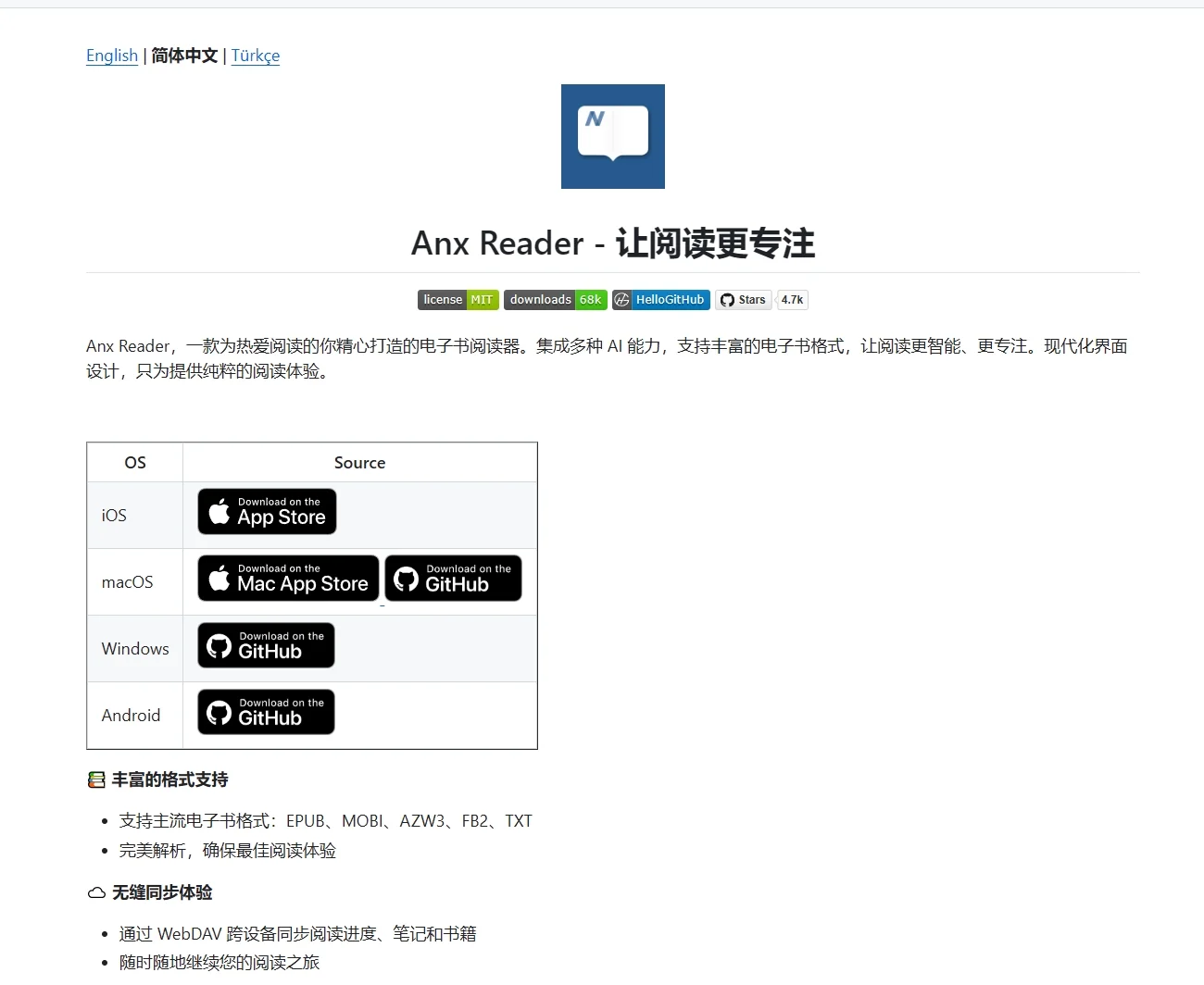
Task: Click the EPUB、MOBI、AZW3 formats bullet
Action: point(326,821)
